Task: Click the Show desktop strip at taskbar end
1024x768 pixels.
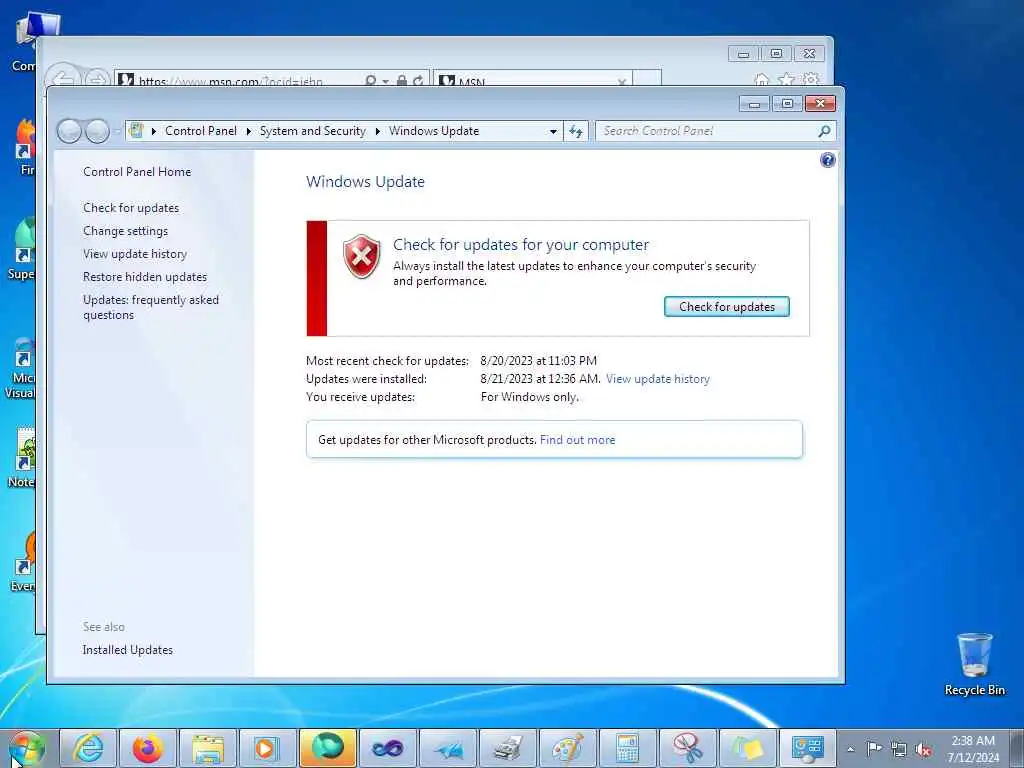Action: (x=1017, y=749)
